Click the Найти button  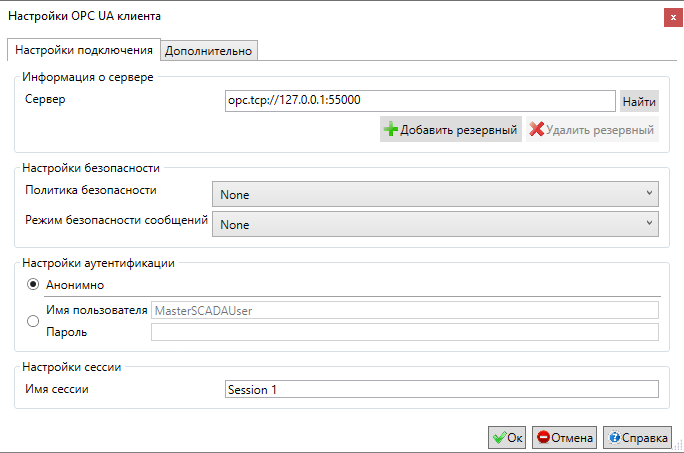[639, 101]
